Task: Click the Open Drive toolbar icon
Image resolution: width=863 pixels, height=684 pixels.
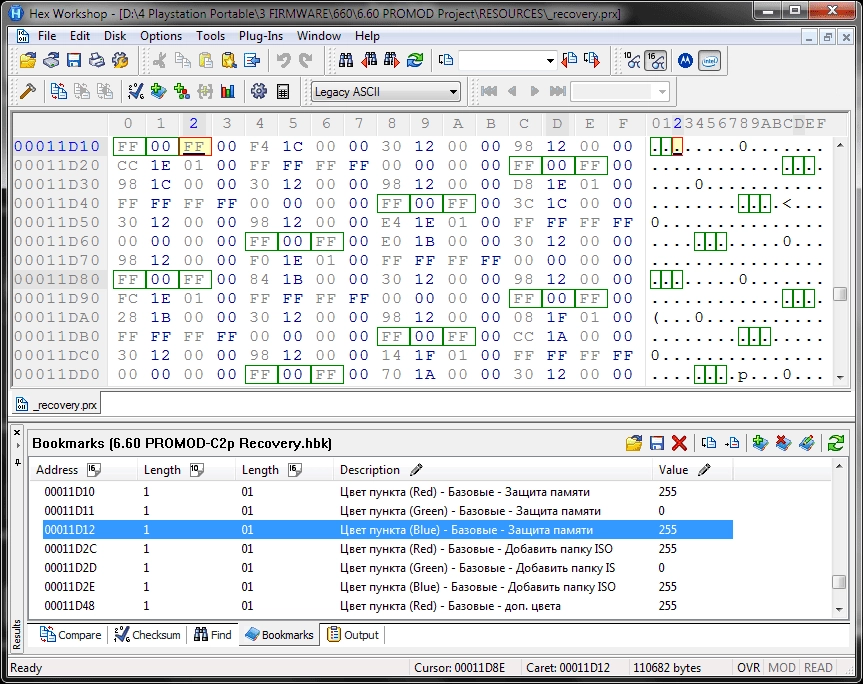Action: [x=51, y=61]
